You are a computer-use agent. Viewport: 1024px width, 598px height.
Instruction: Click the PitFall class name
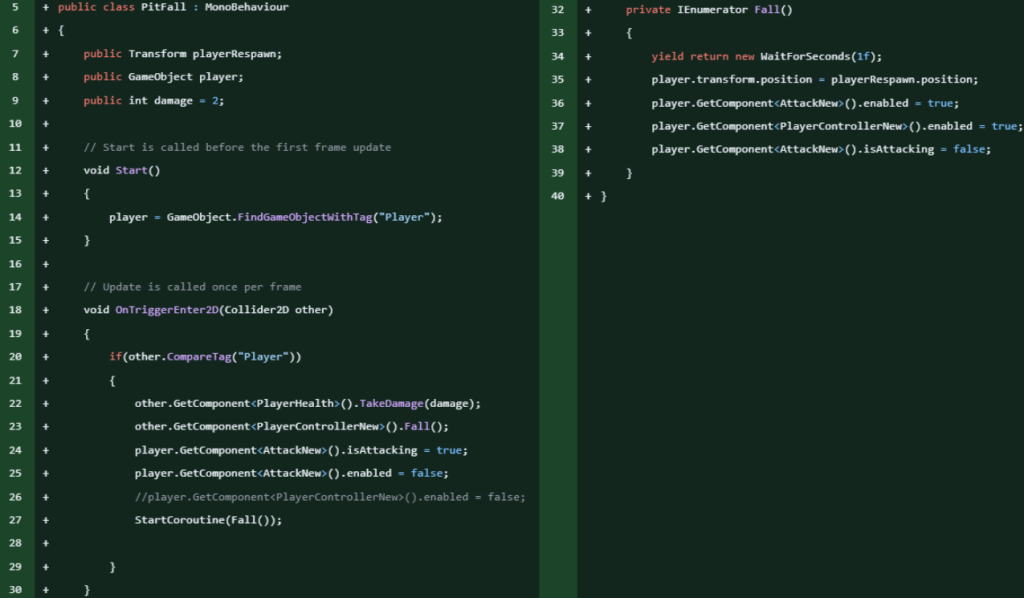click(x=163, y=7)
